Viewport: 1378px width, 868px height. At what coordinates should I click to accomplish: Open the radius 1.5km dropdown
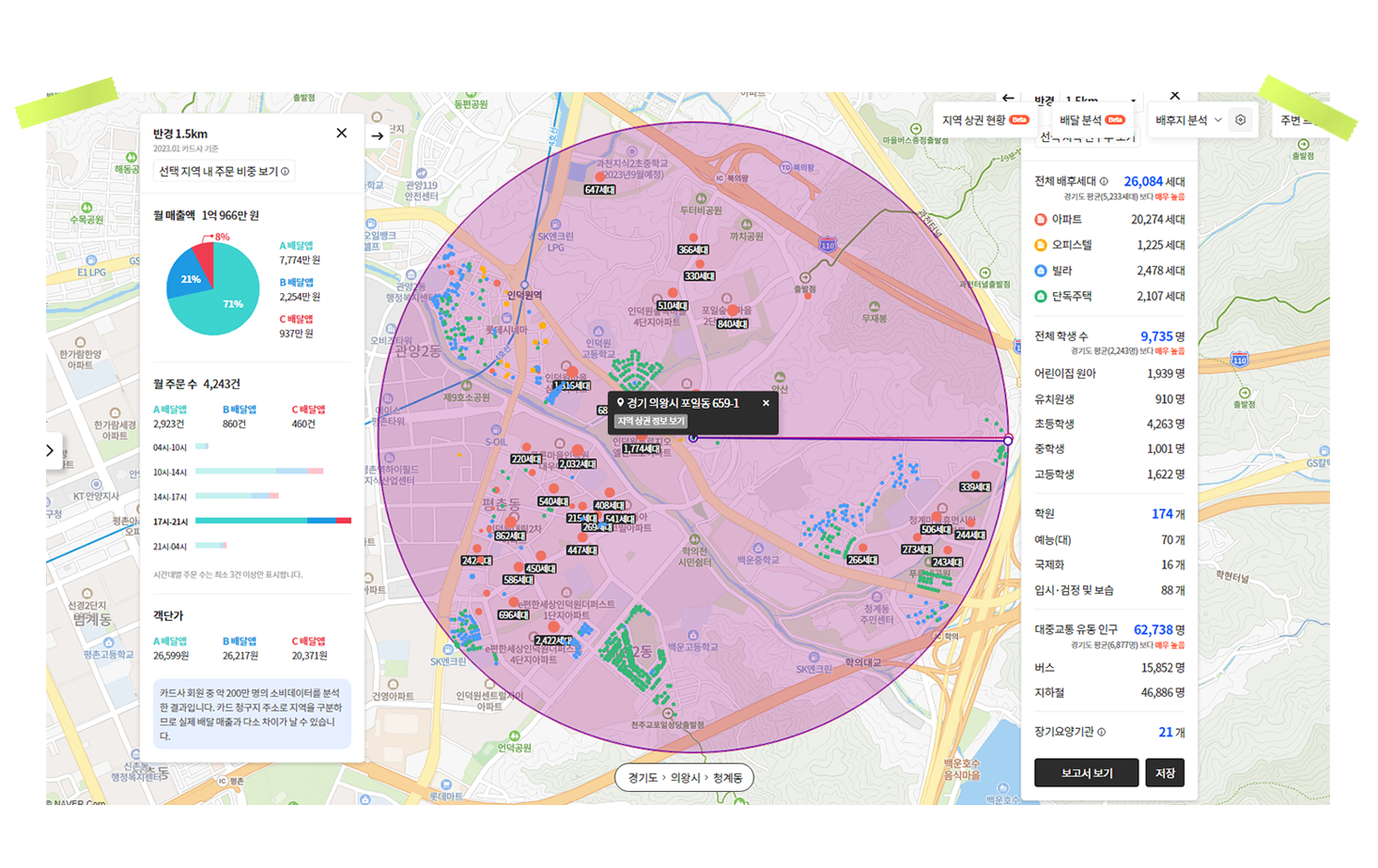click(x=1101, y=99)
